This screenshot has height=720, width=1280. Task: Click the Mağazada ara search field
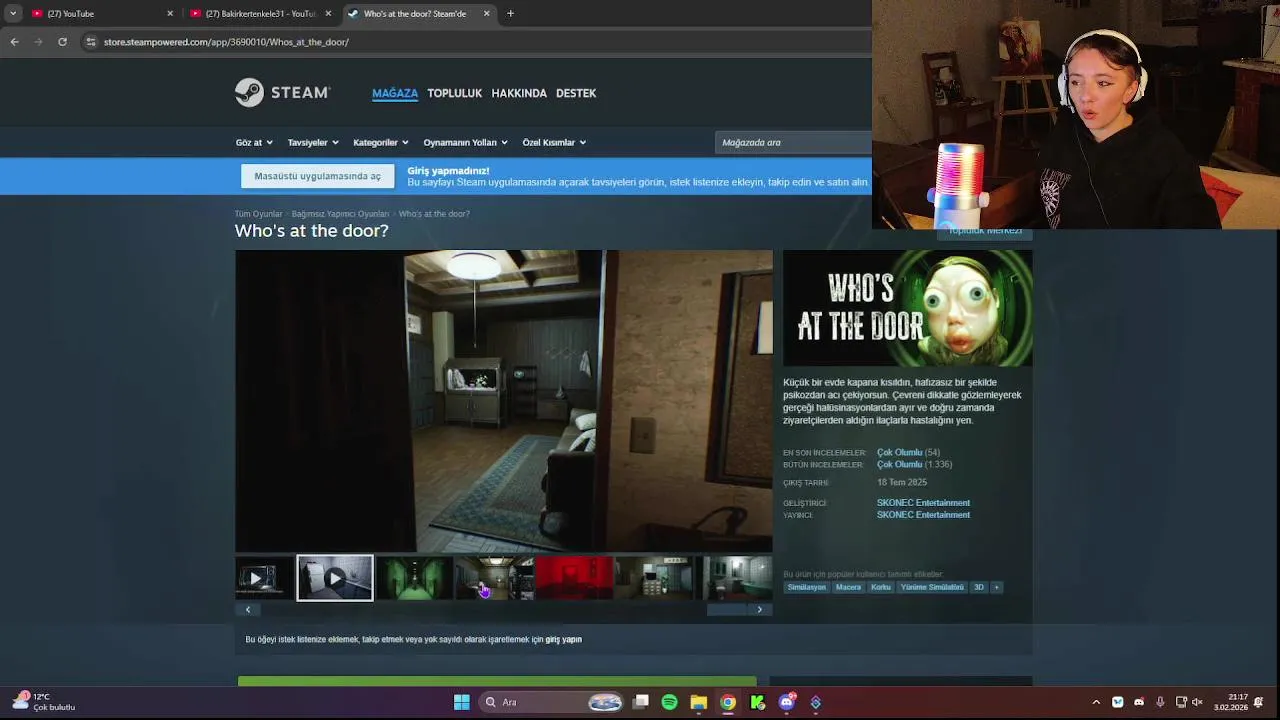[x=794, y=142]
